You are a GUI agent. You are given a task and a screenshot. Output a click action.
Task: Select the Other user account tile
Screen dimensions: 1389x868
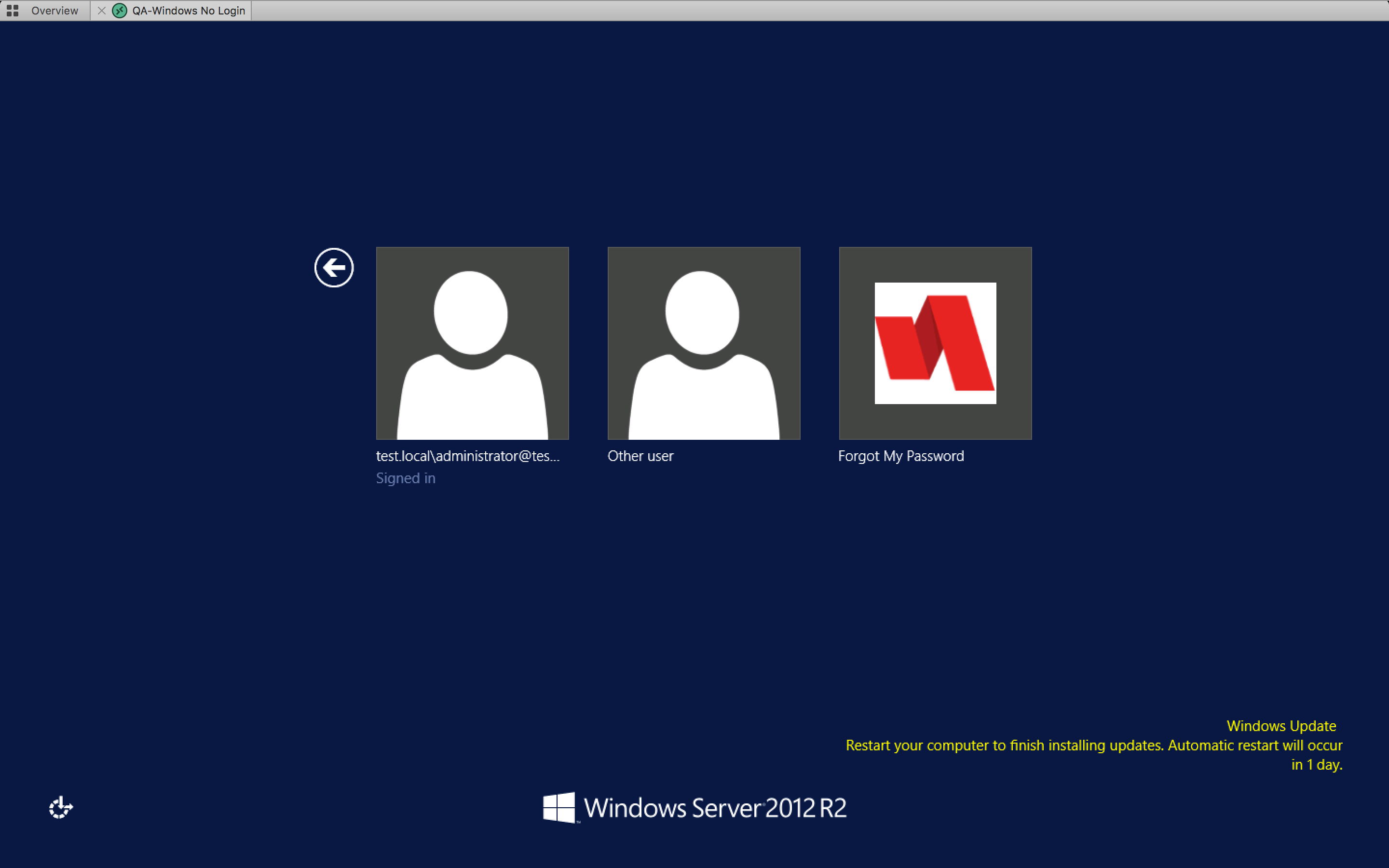pyautogui.click(x=704, y=343)
